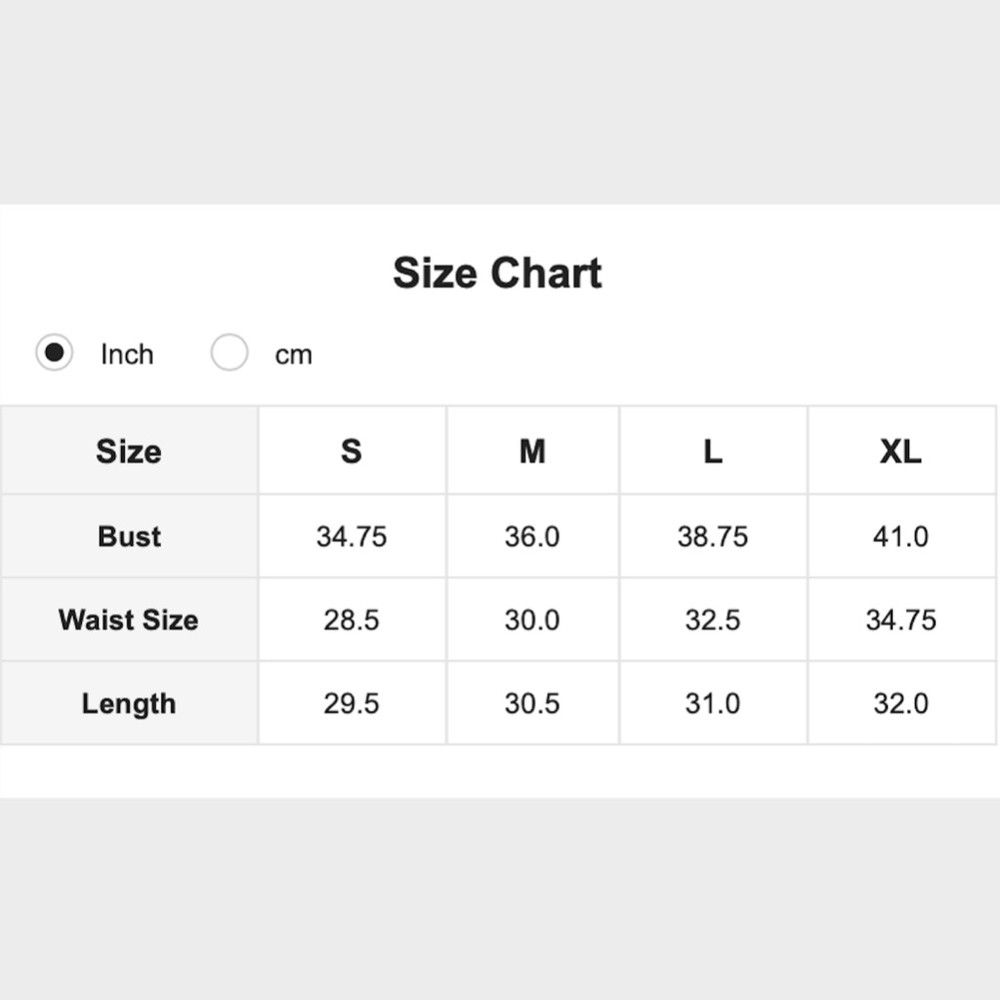Select the Size header cell
Viewport: 1000px width, 1000px height.
(129, 451)
